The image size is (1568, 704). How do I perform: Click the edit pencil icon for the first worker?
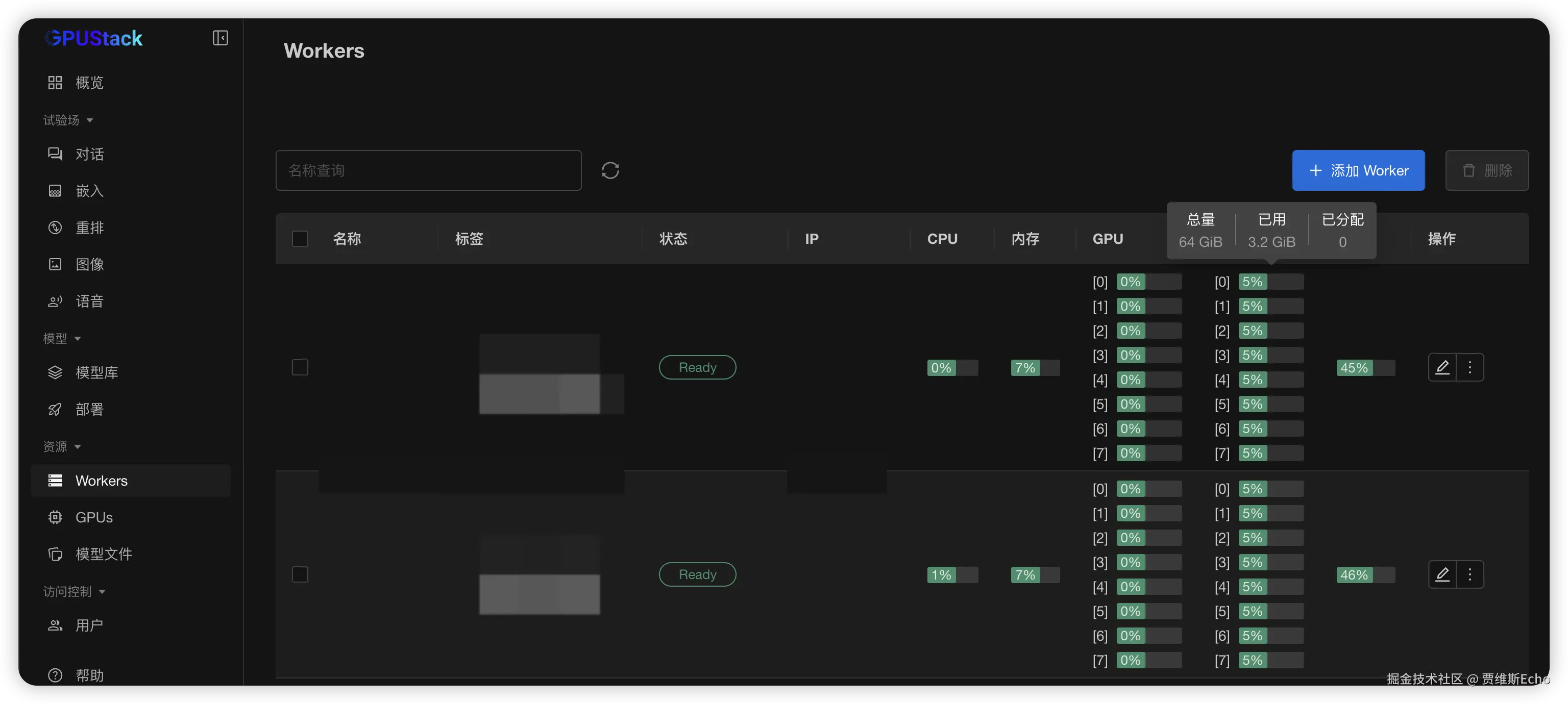click(x=1442, y=367)
